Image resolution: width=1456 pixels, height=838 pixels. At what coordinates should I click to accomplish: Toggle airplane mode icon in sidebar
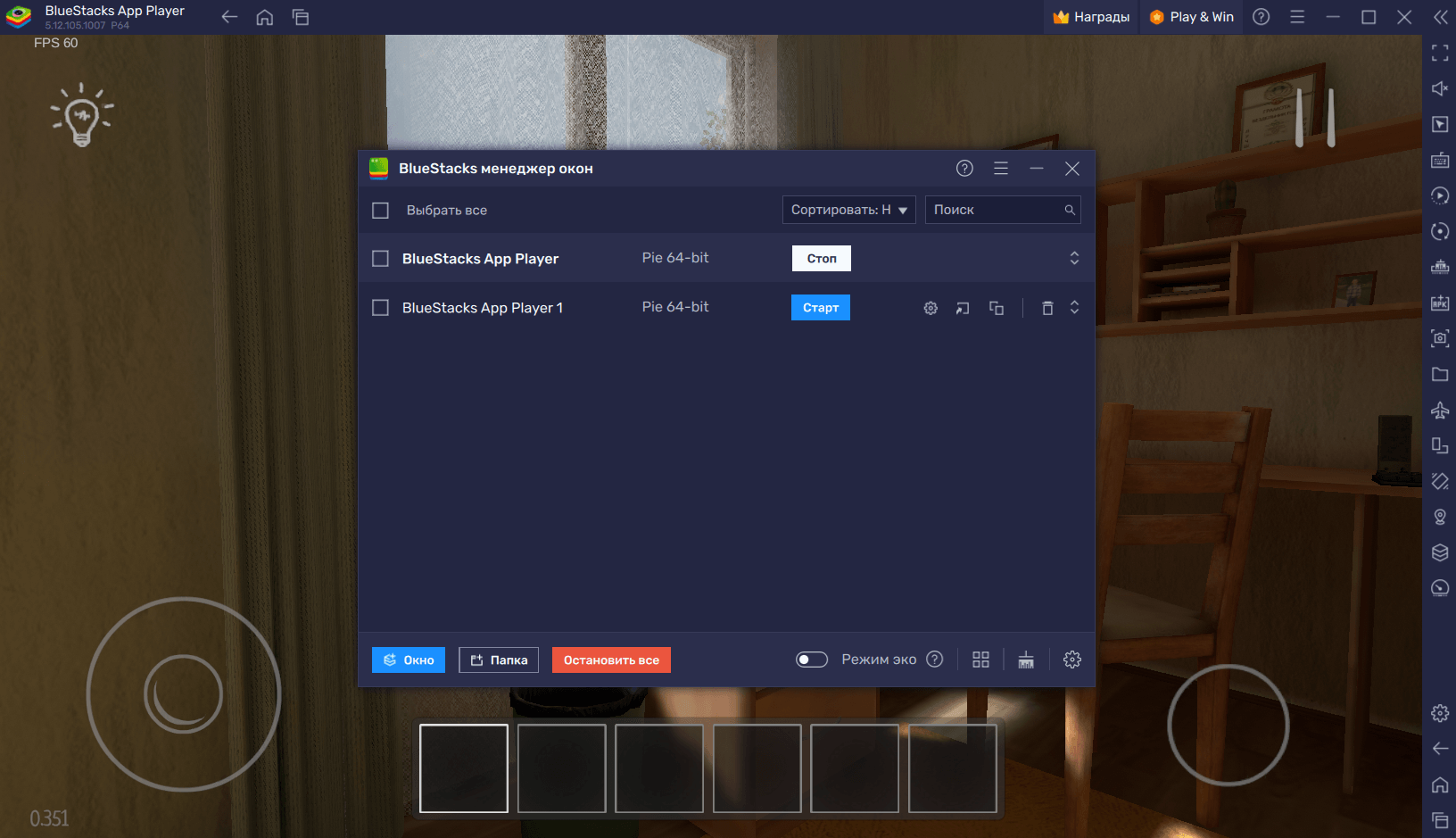(1440, 410)
